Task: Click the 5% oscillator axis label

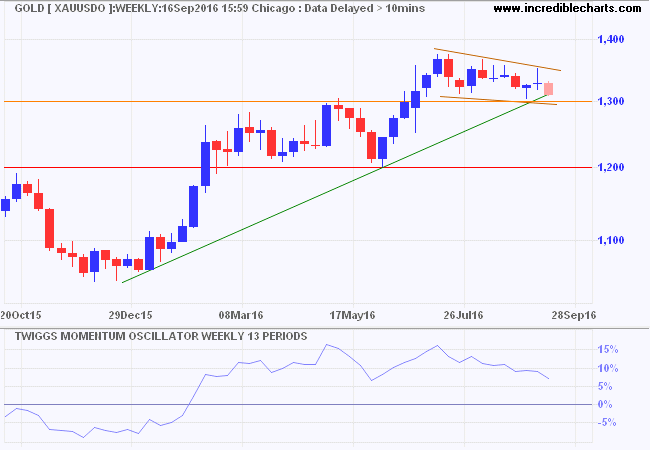Action: coord(605,386)
